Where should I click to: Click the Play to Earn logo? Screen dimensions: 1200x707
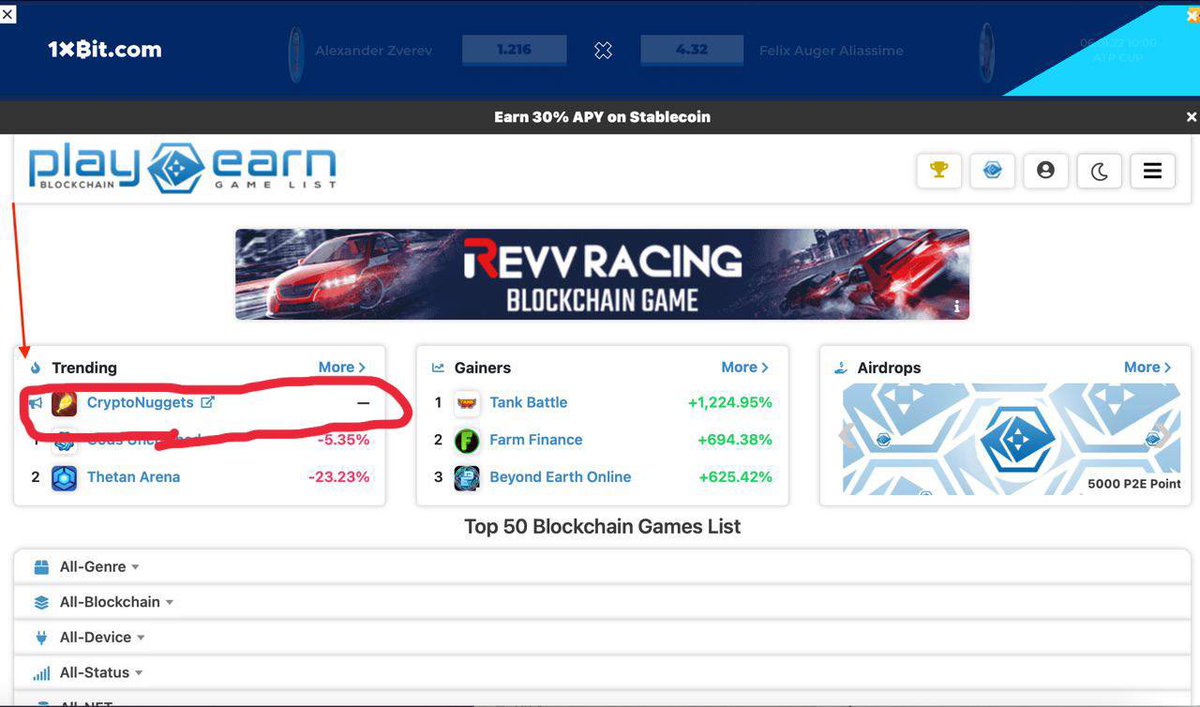(x=182, y=167)
